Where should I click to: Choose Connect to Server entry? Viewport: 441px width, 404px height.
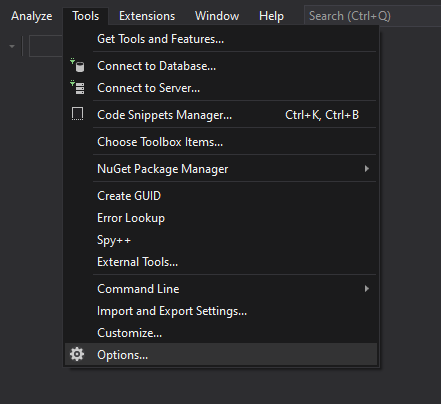(221, 88)
